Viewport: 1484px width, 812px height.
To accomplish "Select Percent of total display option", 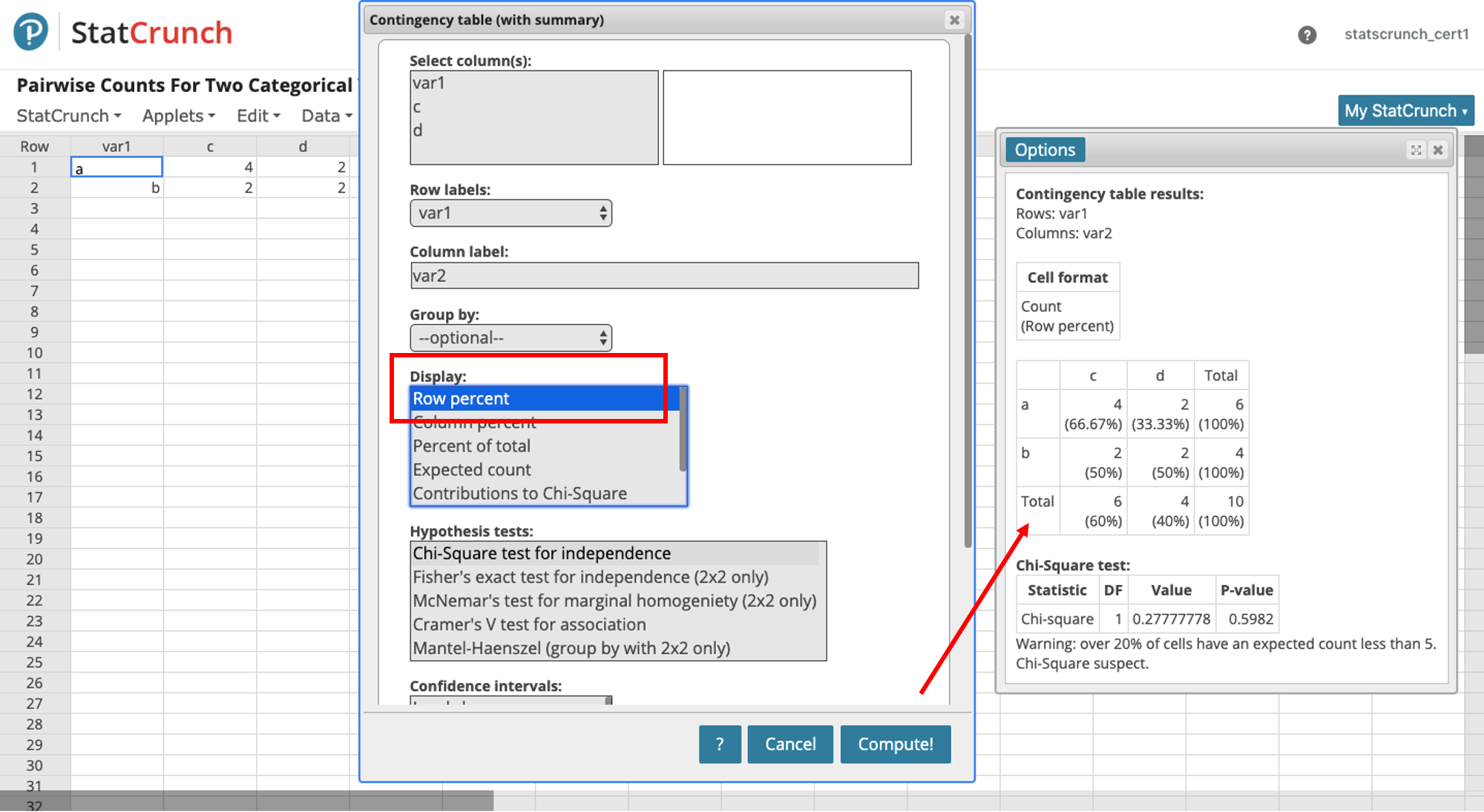I will [x=472, y=446].
